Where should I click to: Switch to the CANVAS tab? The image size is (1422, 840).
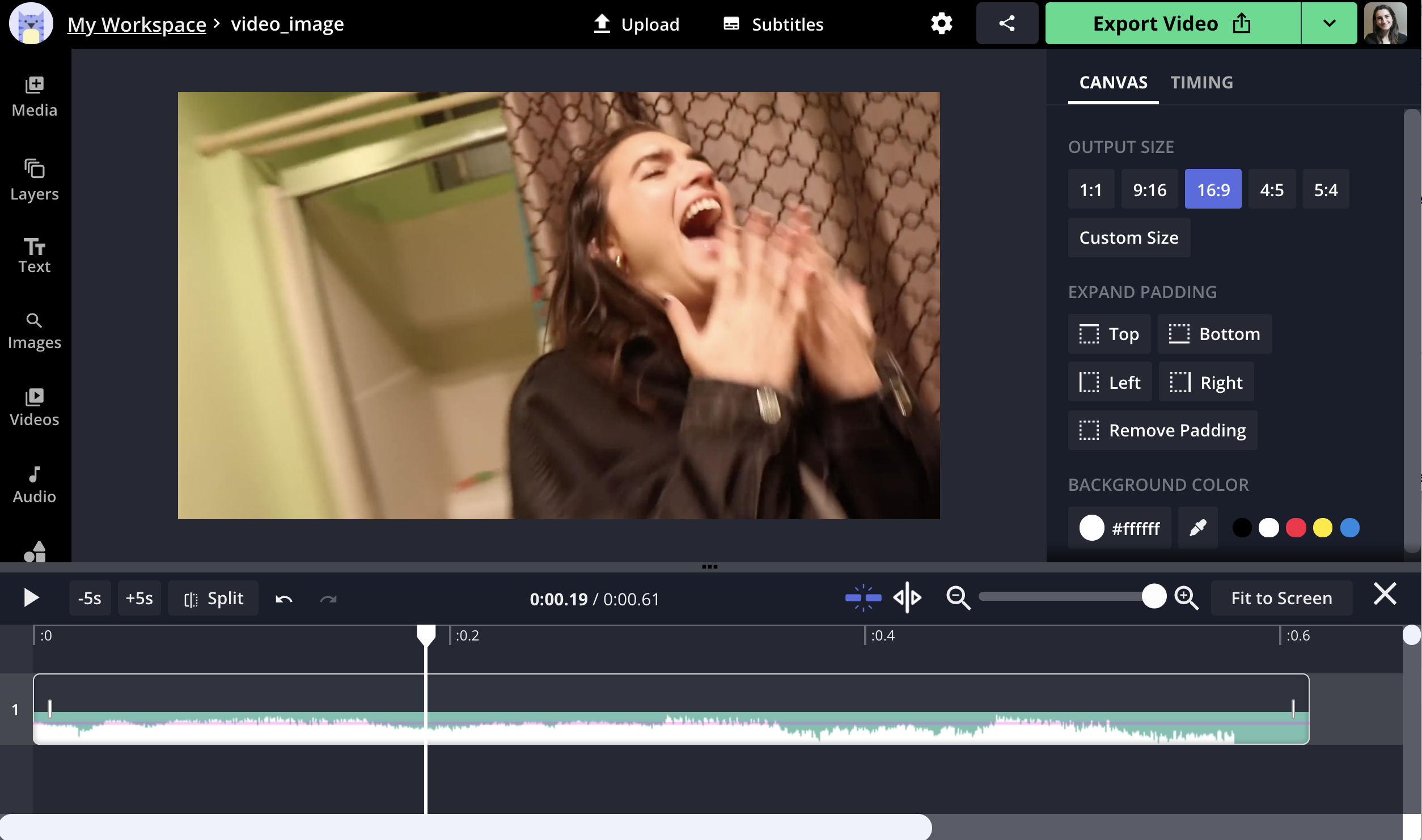1113,82
